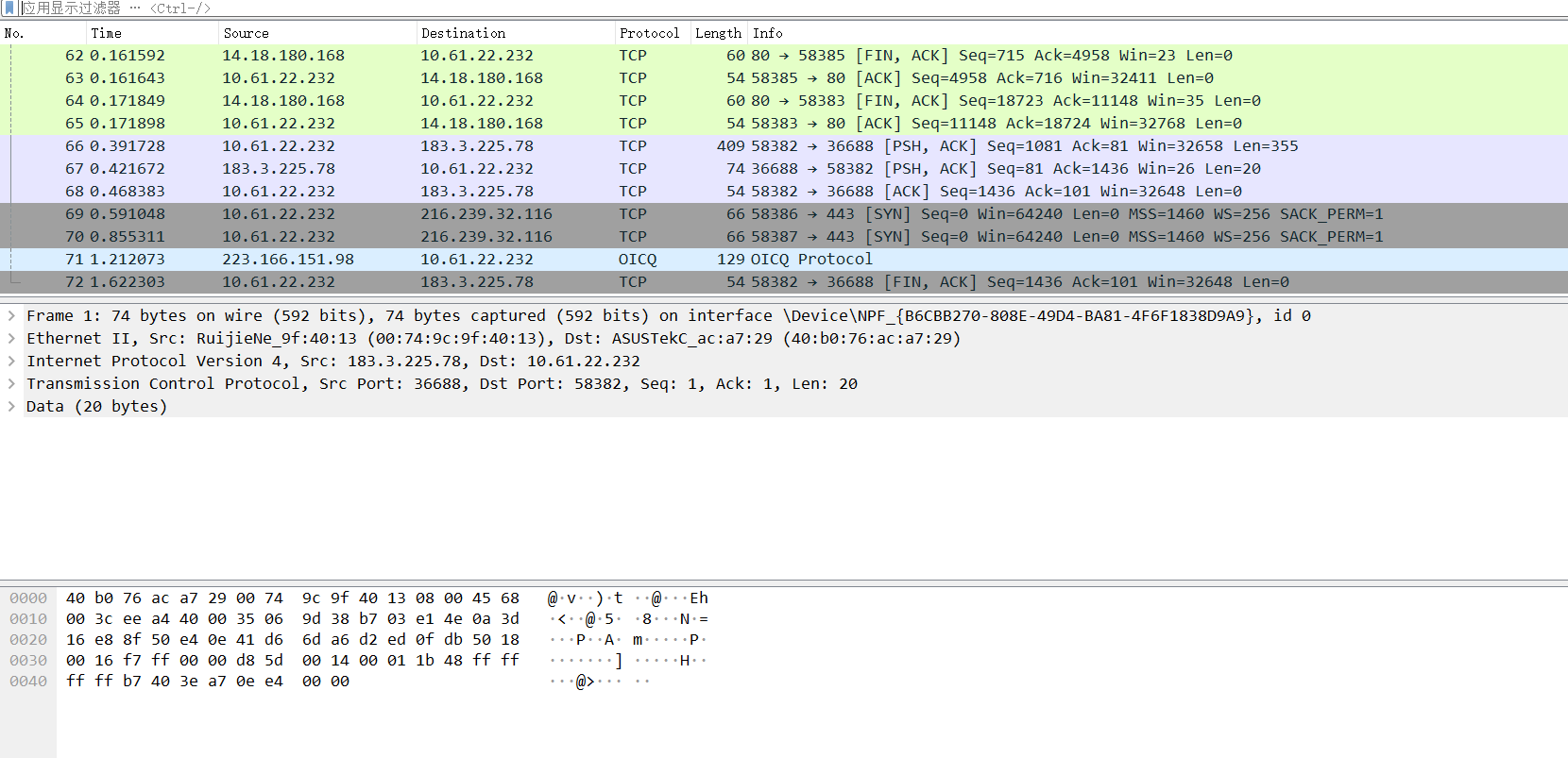This screenshot has width=1568, height=758.
Task: Select packet 66 with Len=355
Action: [x=784, y=146]
